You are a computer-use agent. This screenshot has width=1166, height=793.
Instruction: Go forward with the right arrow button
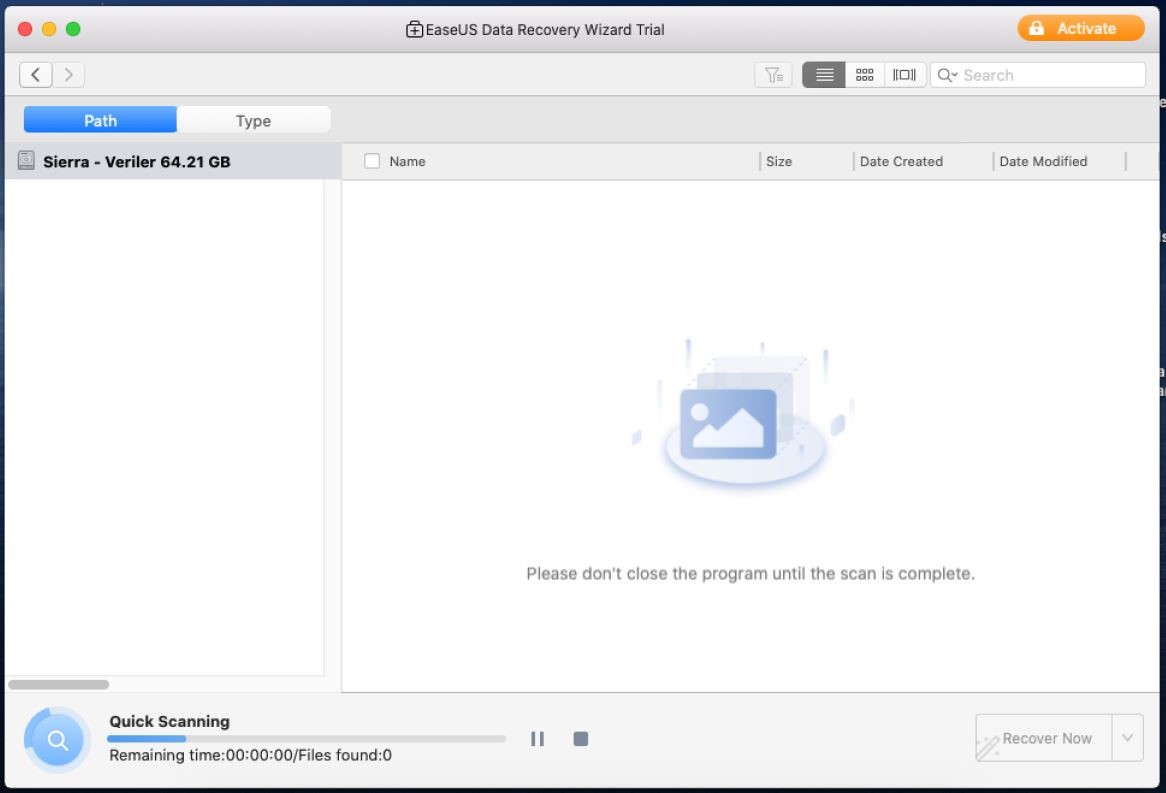pyautogui.click(x=68, y=74)
